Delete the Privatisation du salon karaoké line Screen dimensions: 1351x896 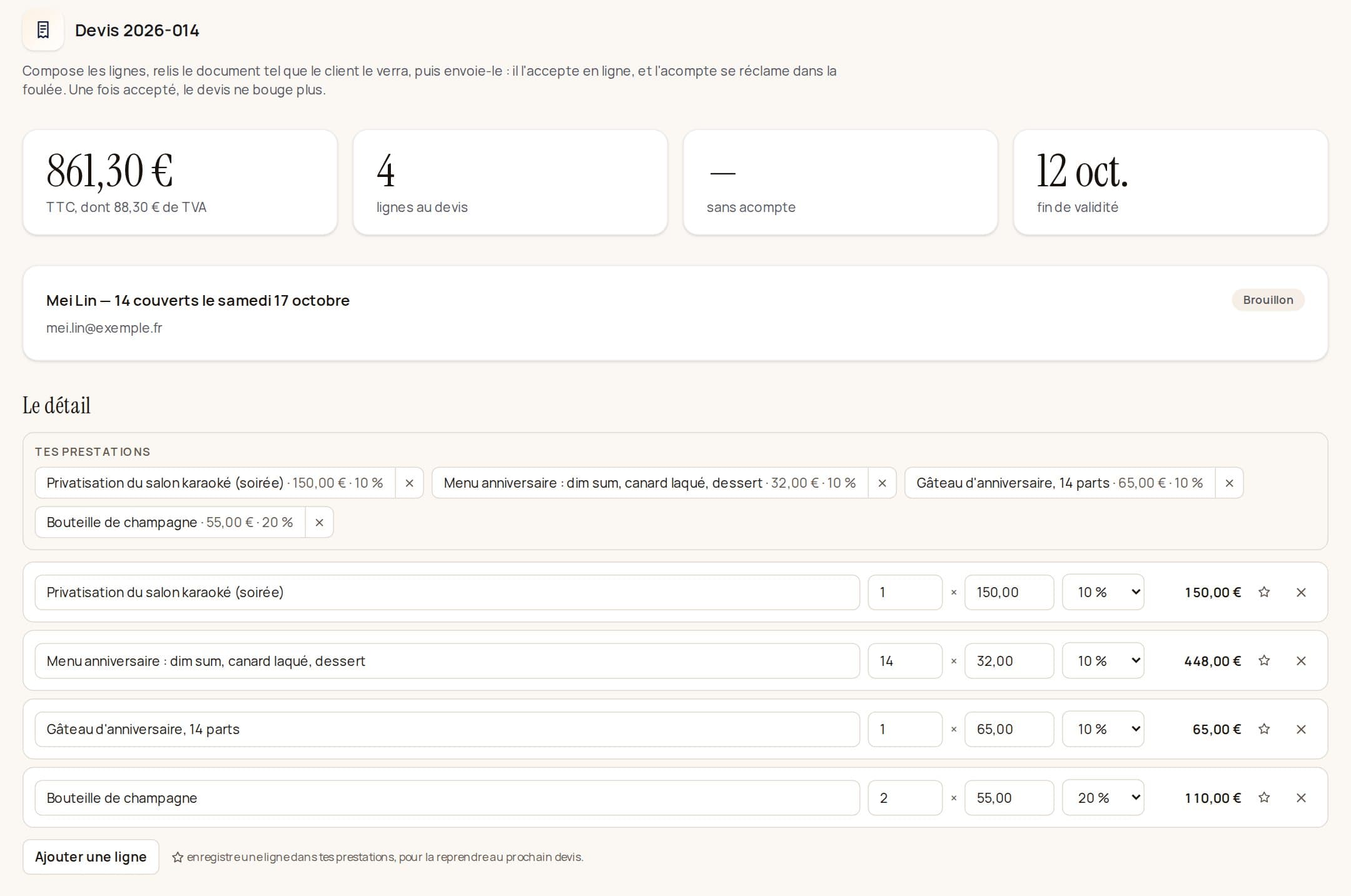(1301, 592)
